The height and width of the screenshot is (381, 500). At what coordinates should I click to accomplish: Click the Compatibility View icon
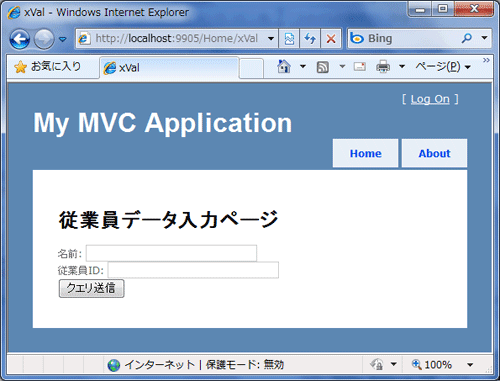pos(289,39)
